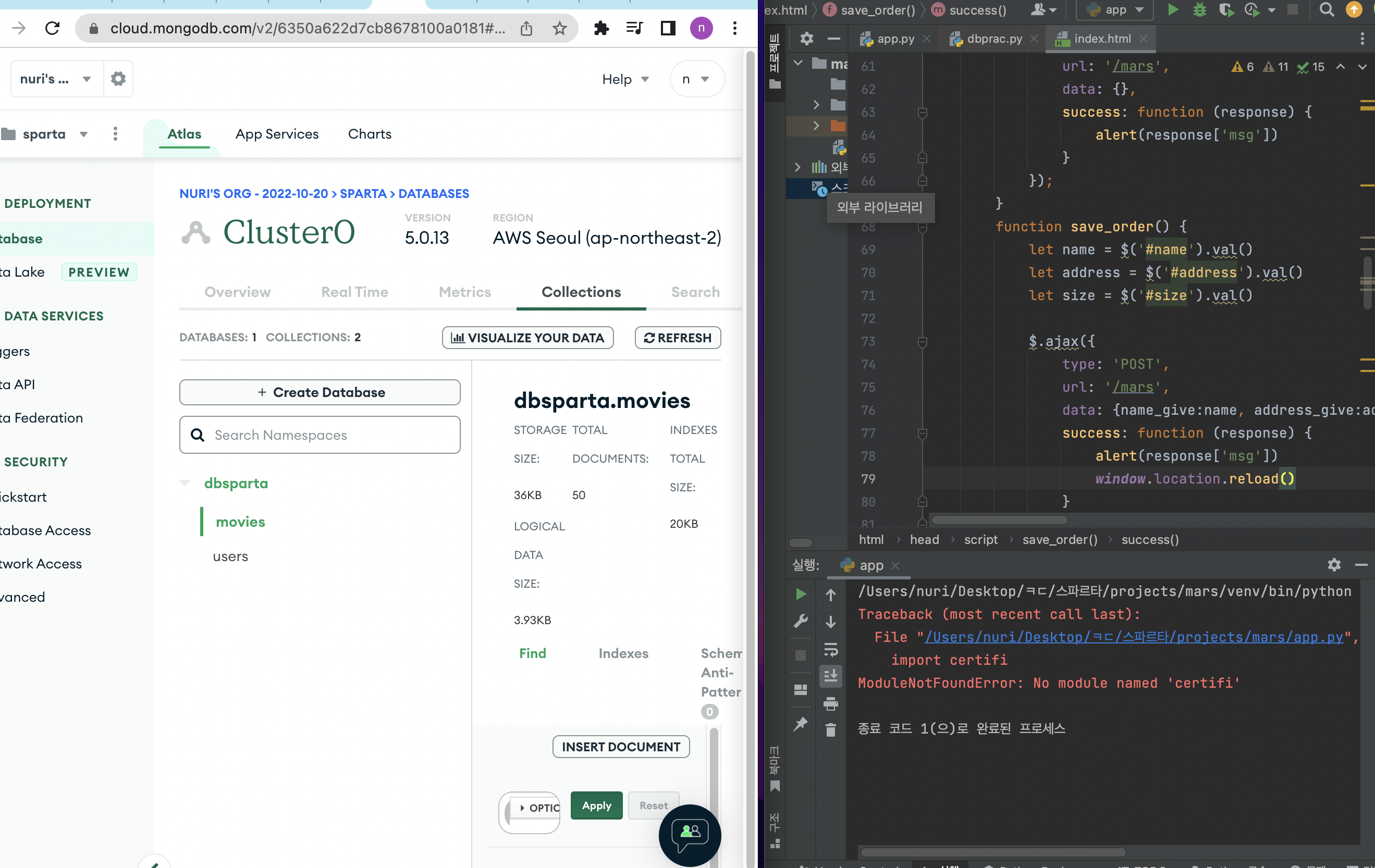Debug the app configuration in PyCharm

(x=1200, y=10)
